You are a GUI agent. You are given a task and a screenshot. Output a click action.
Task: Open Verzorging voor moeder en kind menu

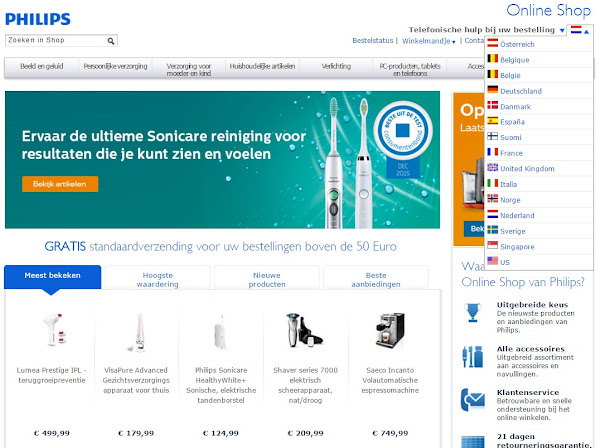tap(189, 68)
